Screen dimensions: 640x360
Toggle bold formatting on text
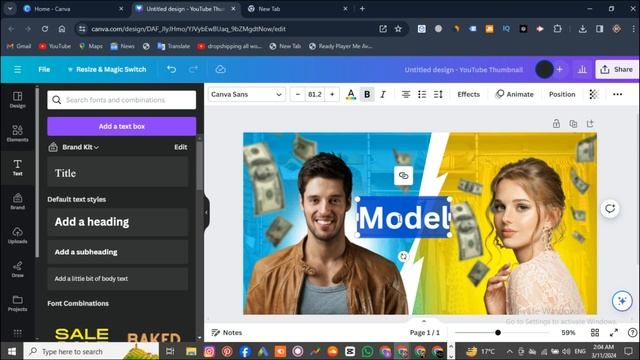coord(367,94)
